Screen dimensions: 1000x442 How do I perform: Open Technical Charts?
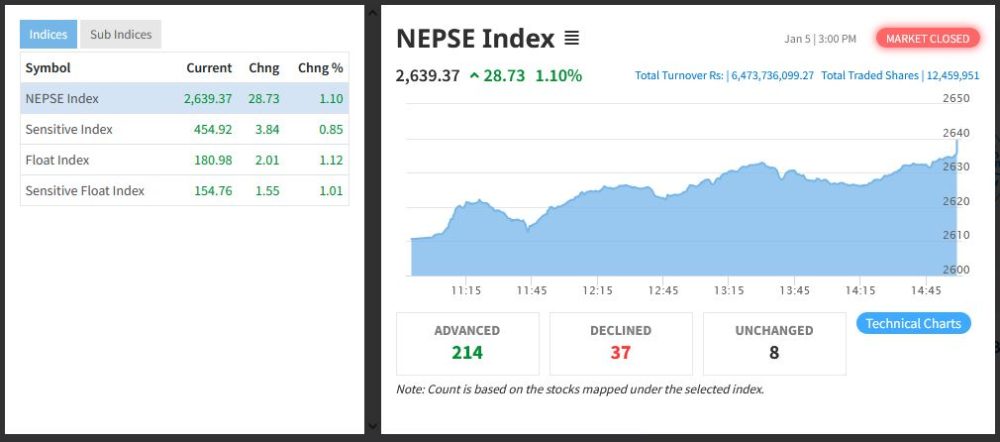(x=913, y=323)
